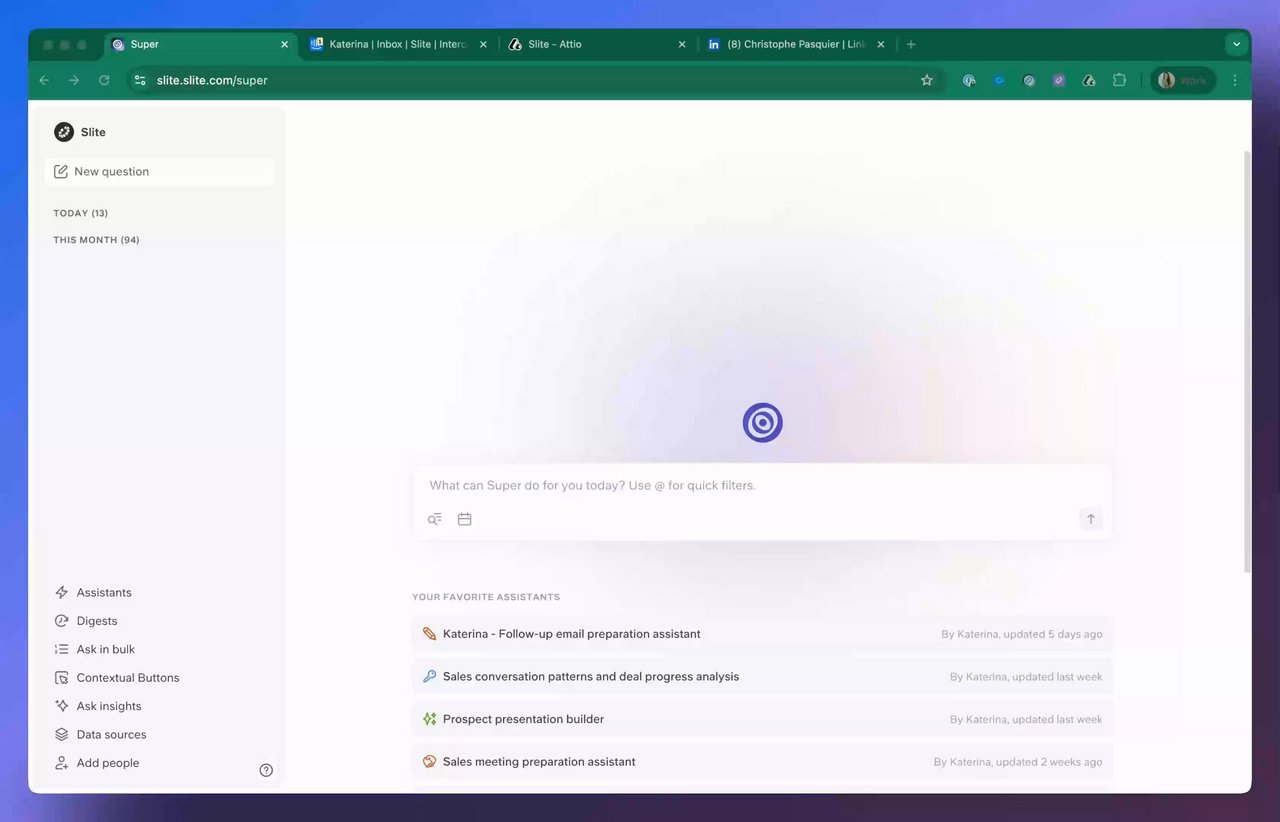1280x822 pixels.
Task: Click the Super target logo above input
Action: coord(762,423)
